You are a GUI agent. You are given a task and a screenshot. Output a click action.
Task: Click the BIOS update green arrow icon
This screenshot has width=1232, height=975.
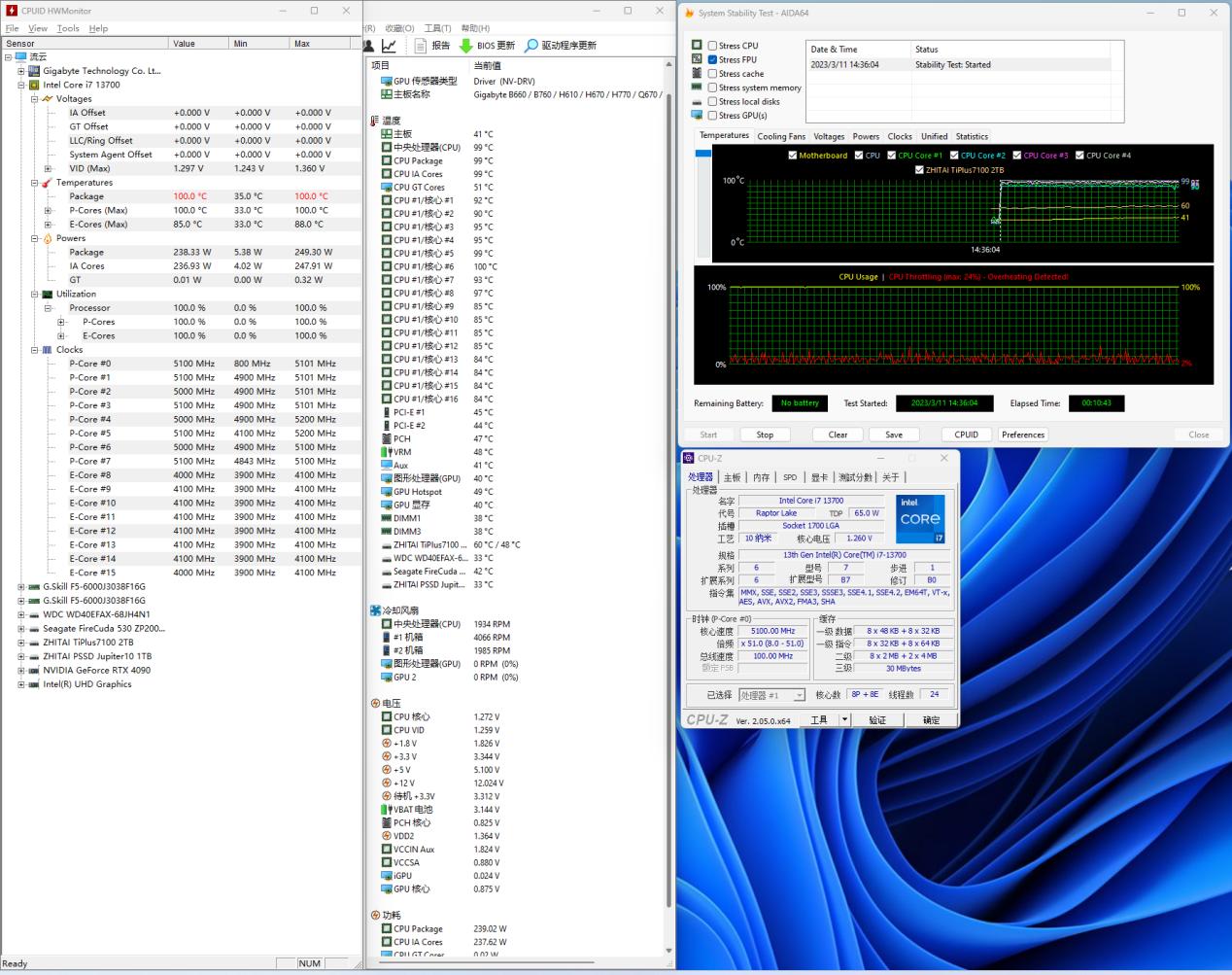coord(466,46)
